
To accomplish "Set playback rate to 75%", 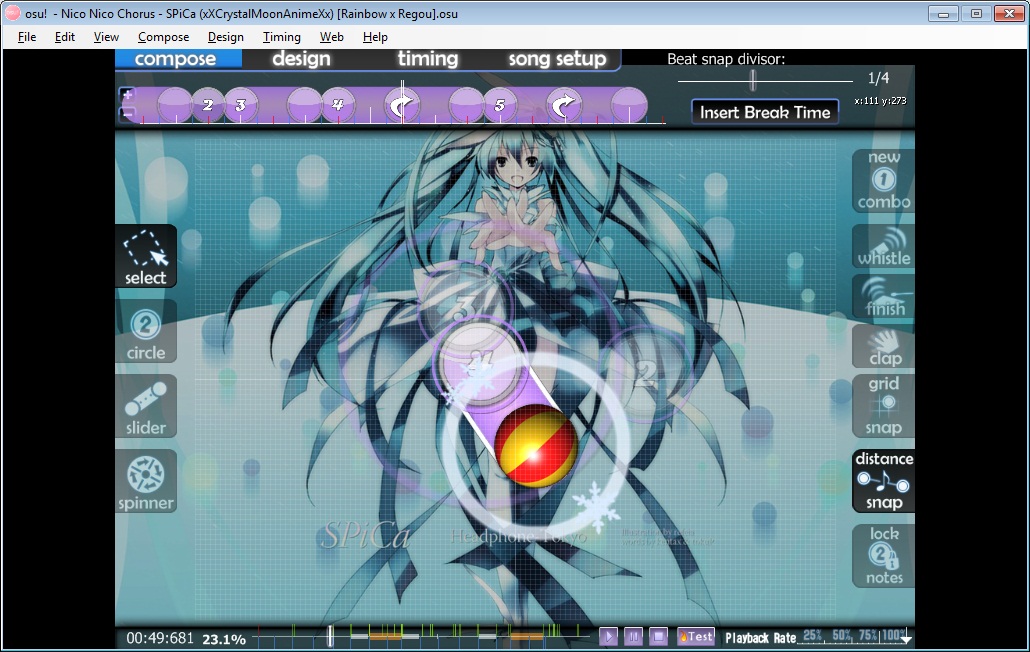I will [x=868, y=635].
